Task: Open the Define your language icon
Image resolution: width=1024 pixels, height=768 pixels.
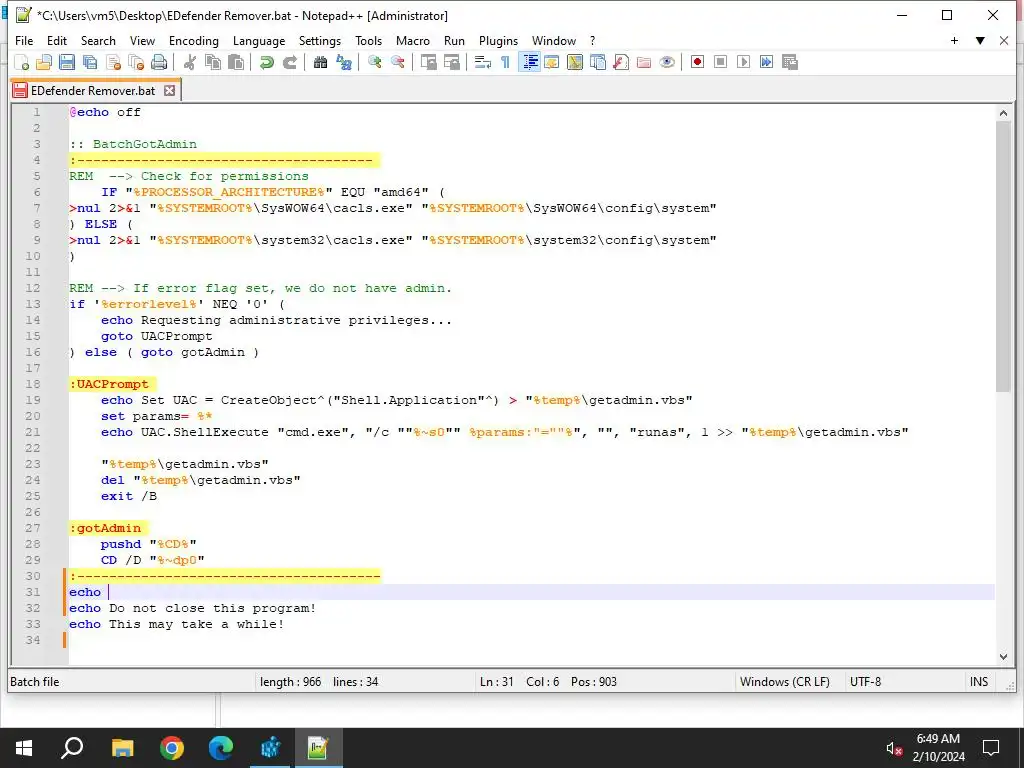Action: [552, 62]
